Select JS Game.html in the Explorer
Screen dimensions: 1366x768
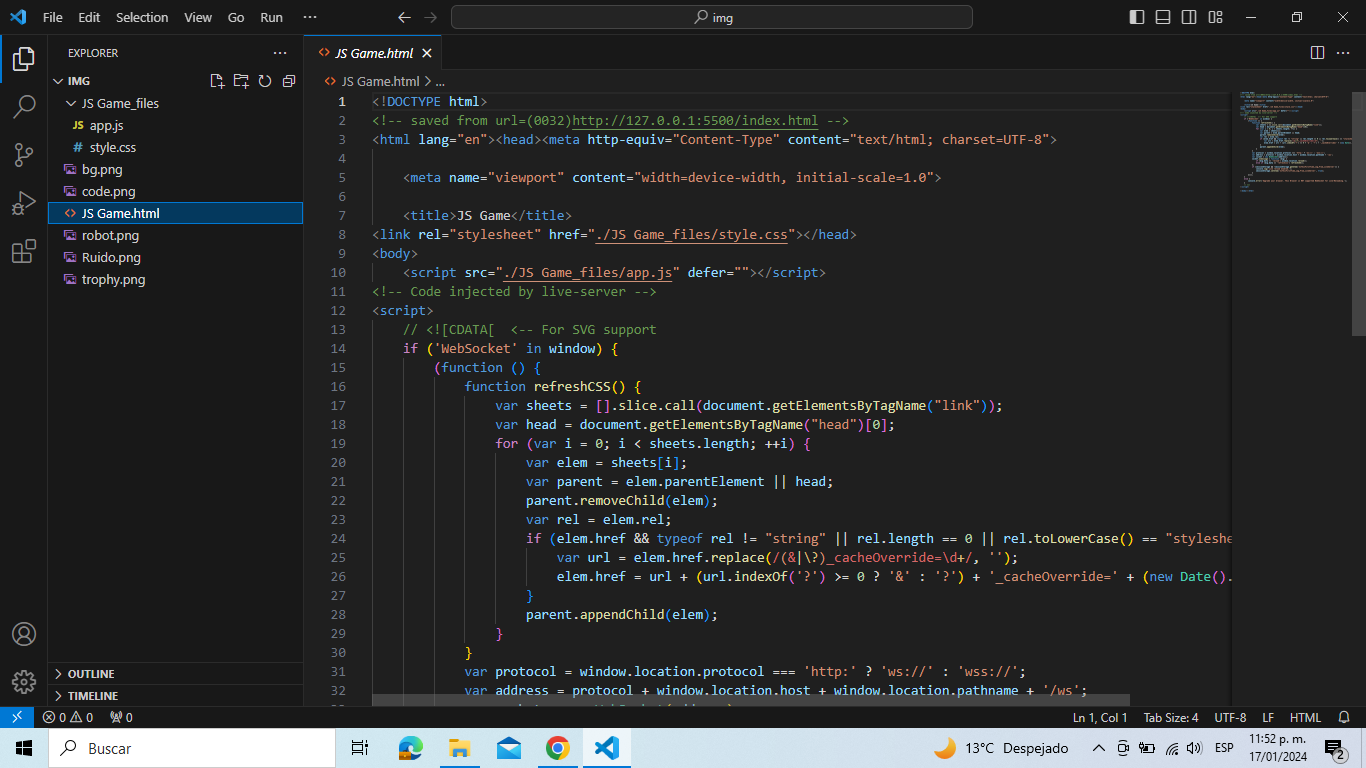175,213
